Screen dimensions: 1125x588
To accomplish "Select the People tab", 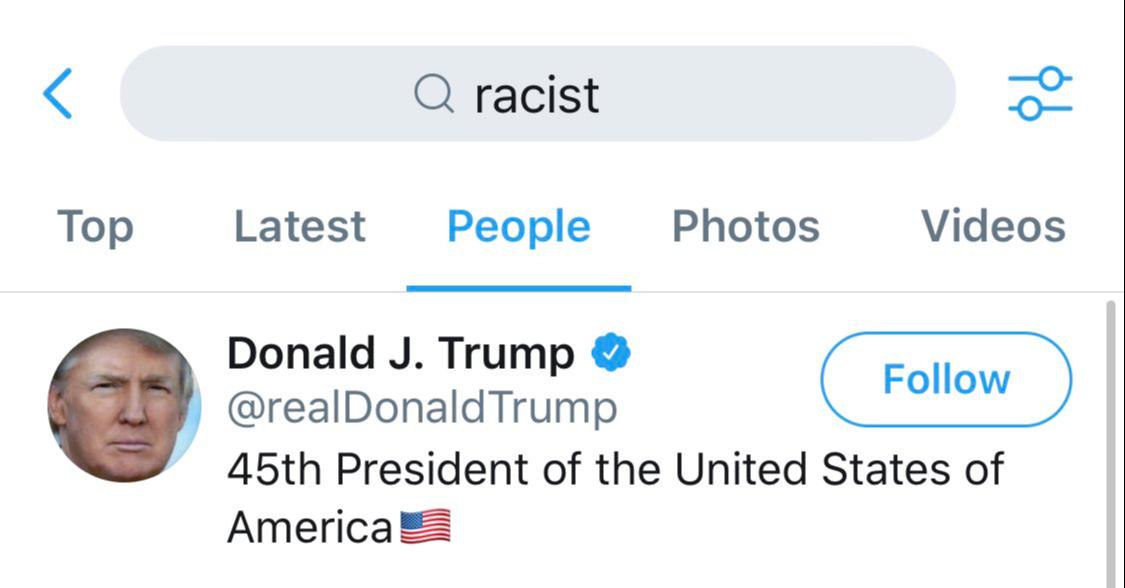I will (519, 227).
